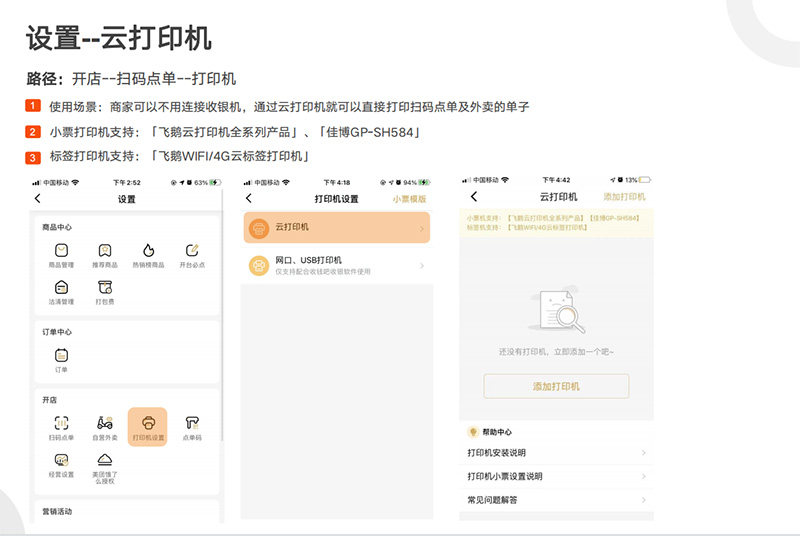
Task: Tap 添加打印机 in the top bar
Action: (624, 197)
